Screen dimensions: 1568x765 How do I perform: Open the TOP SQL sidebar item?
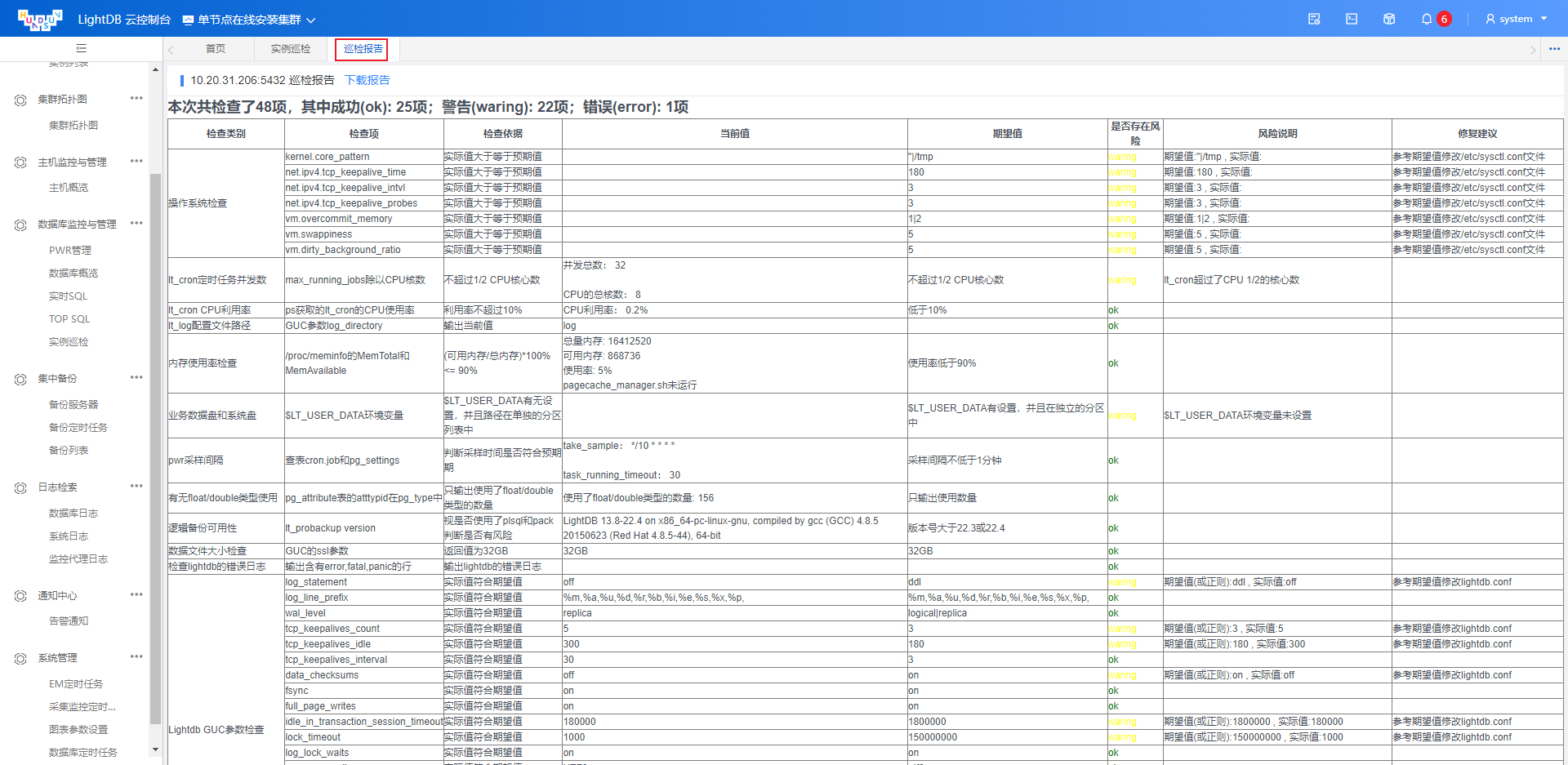click(x=69, y=319)
